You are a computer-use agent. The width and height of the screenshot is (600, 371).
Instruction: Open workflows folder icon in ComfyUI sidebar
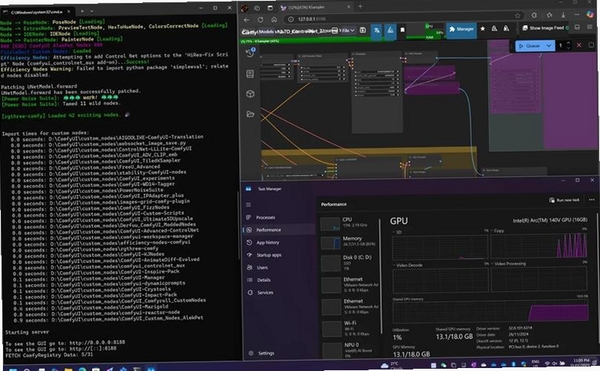tap(250, 114)
